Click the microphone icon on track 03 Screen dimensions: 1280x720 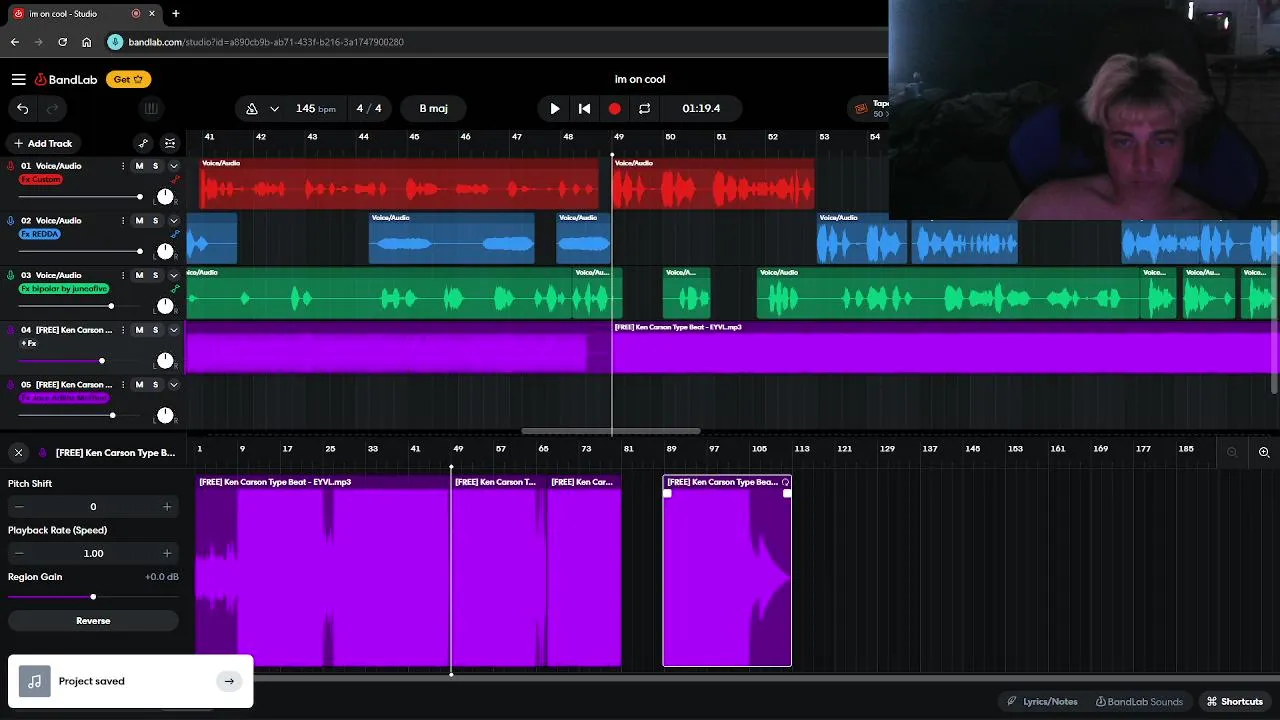(11, 275)
